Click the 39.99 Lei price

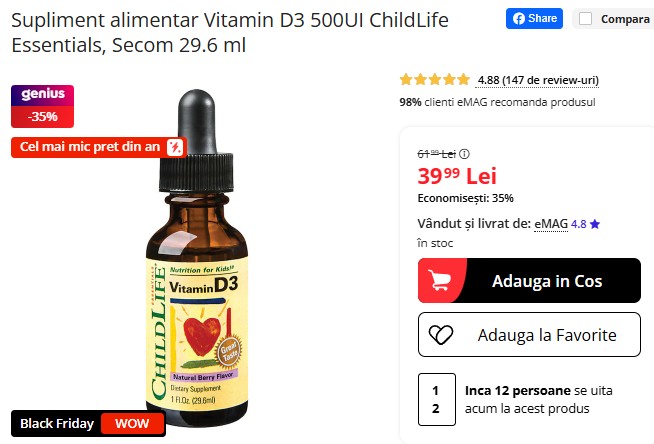[457, 176]
